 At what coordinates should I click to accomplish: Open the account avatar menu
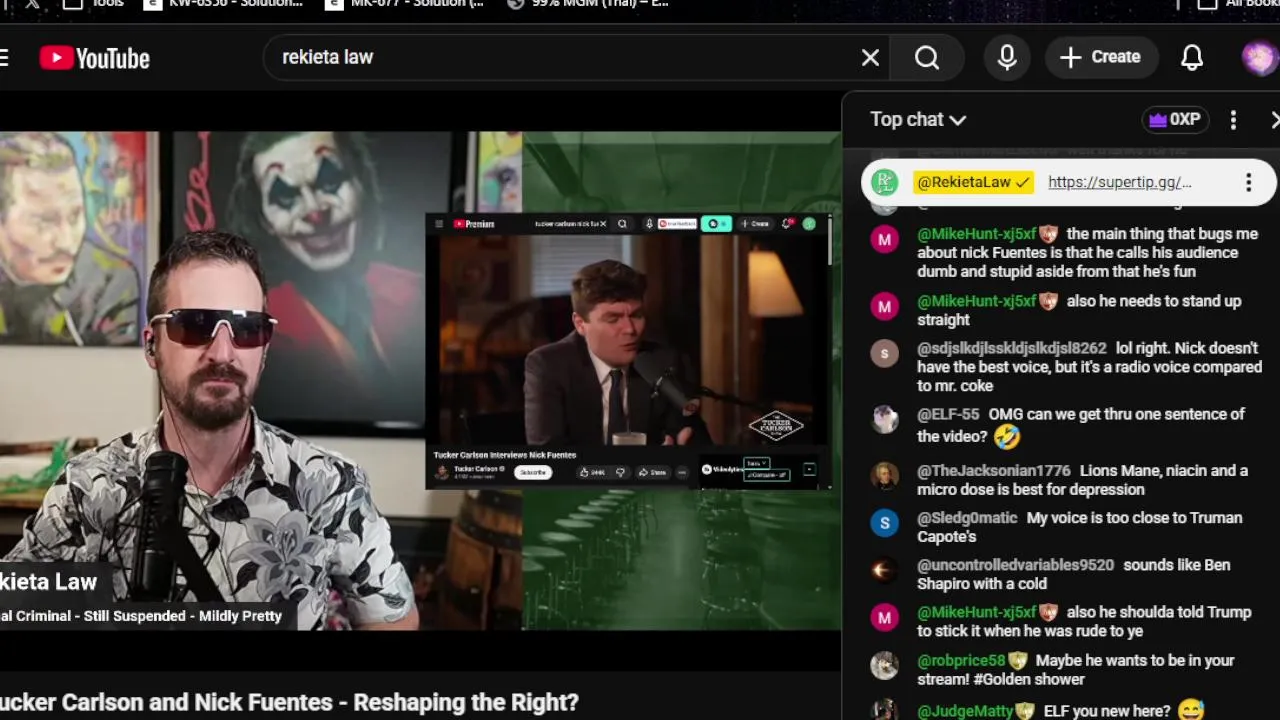[x=1260, y=58]
